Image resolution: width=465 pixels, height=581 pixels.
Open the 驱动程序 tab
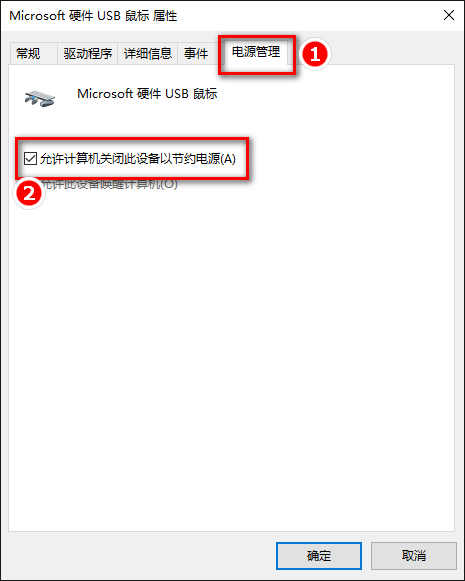(x=87, y=54)
